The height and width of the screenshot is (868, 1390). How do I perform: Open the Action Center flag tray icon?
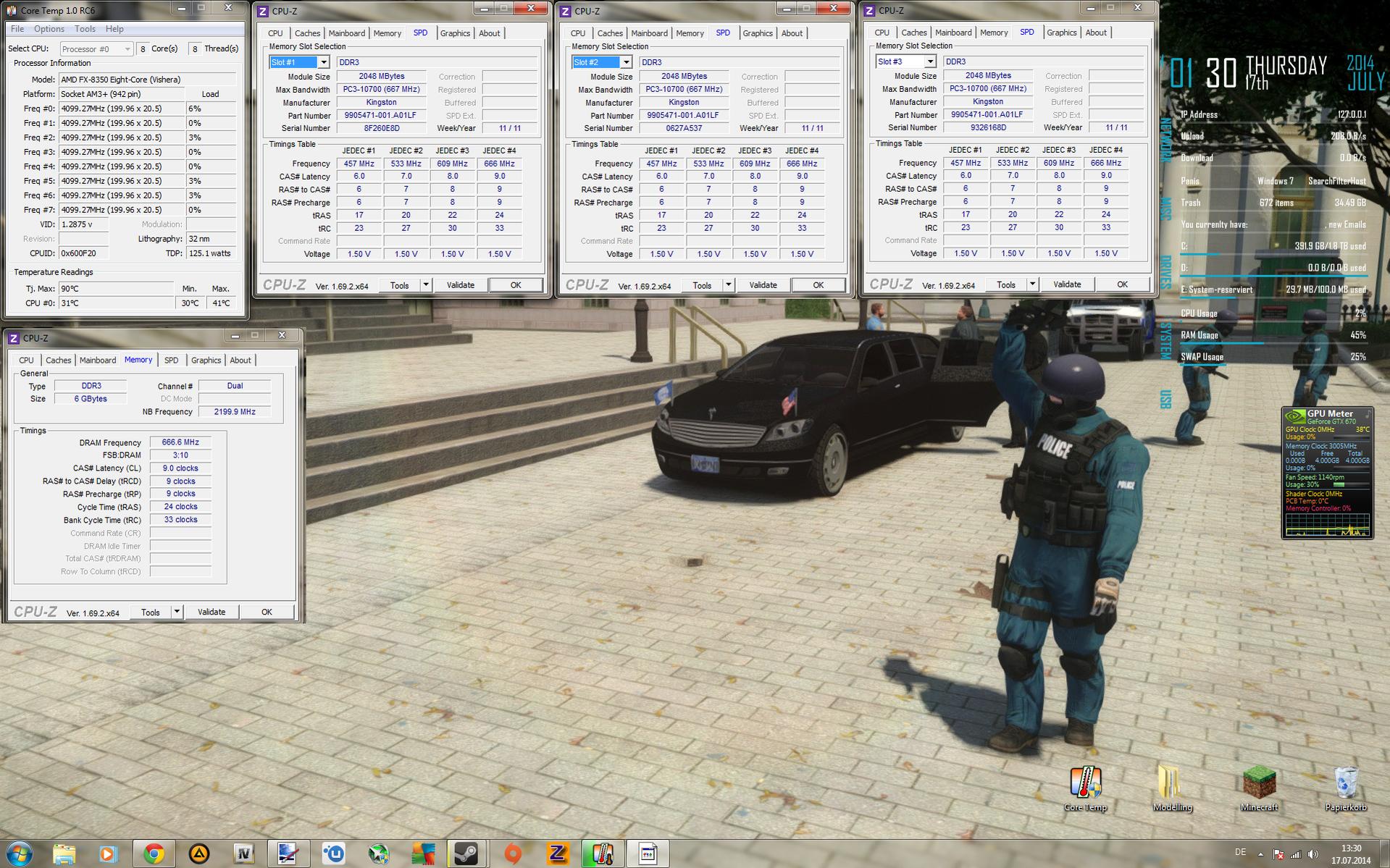1278,854
